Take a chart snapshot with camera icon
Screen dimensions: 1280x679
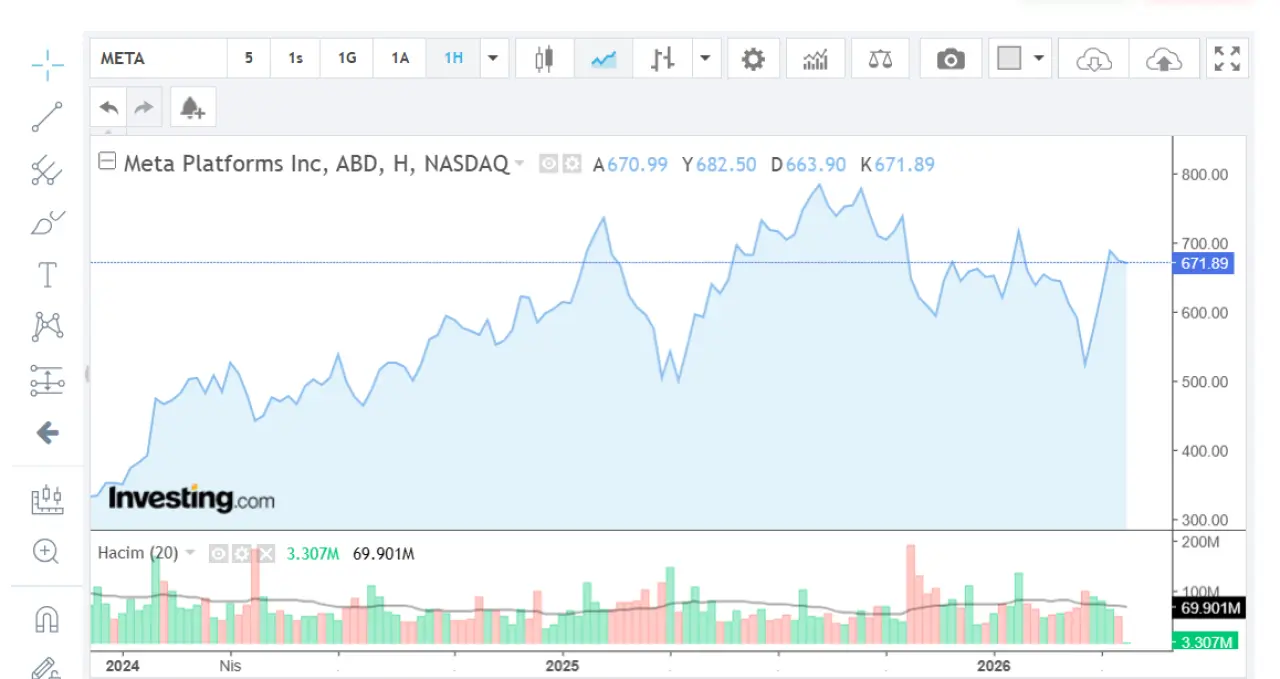point(950,59)
